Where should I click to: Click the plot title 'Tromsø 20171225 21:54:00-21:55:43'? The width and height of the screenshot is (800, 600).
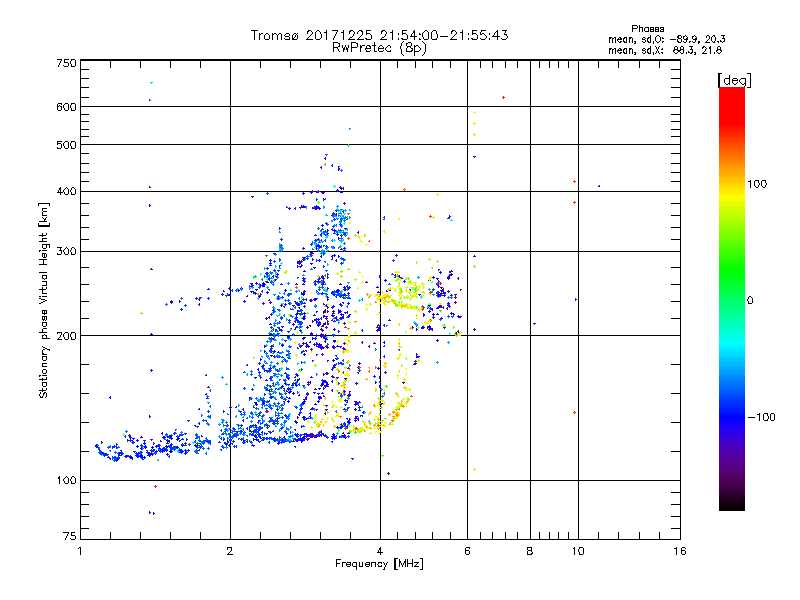(379, 35)
